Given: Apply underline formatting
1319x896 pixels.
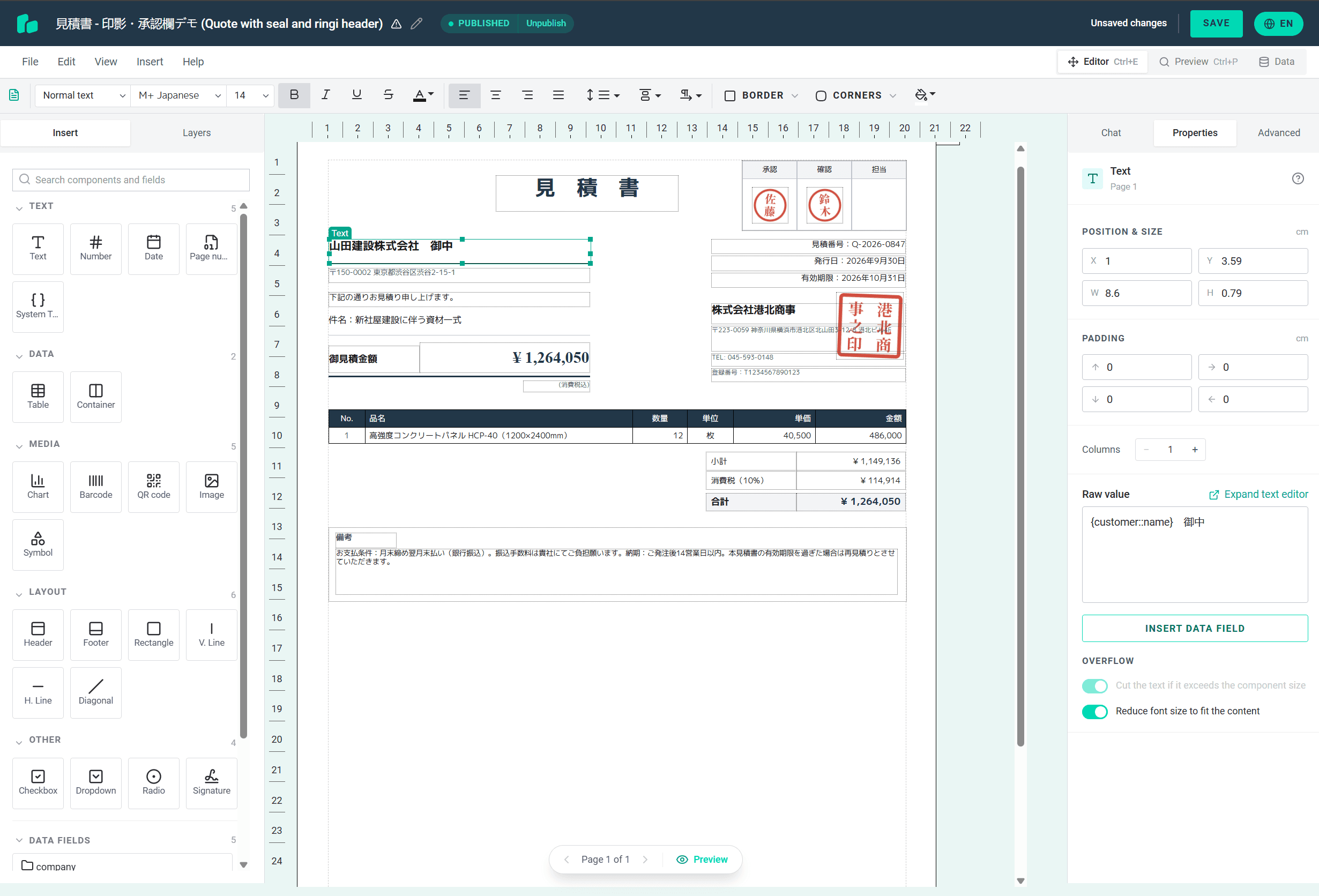Looking at the screenshot, I should pos(356,95).
